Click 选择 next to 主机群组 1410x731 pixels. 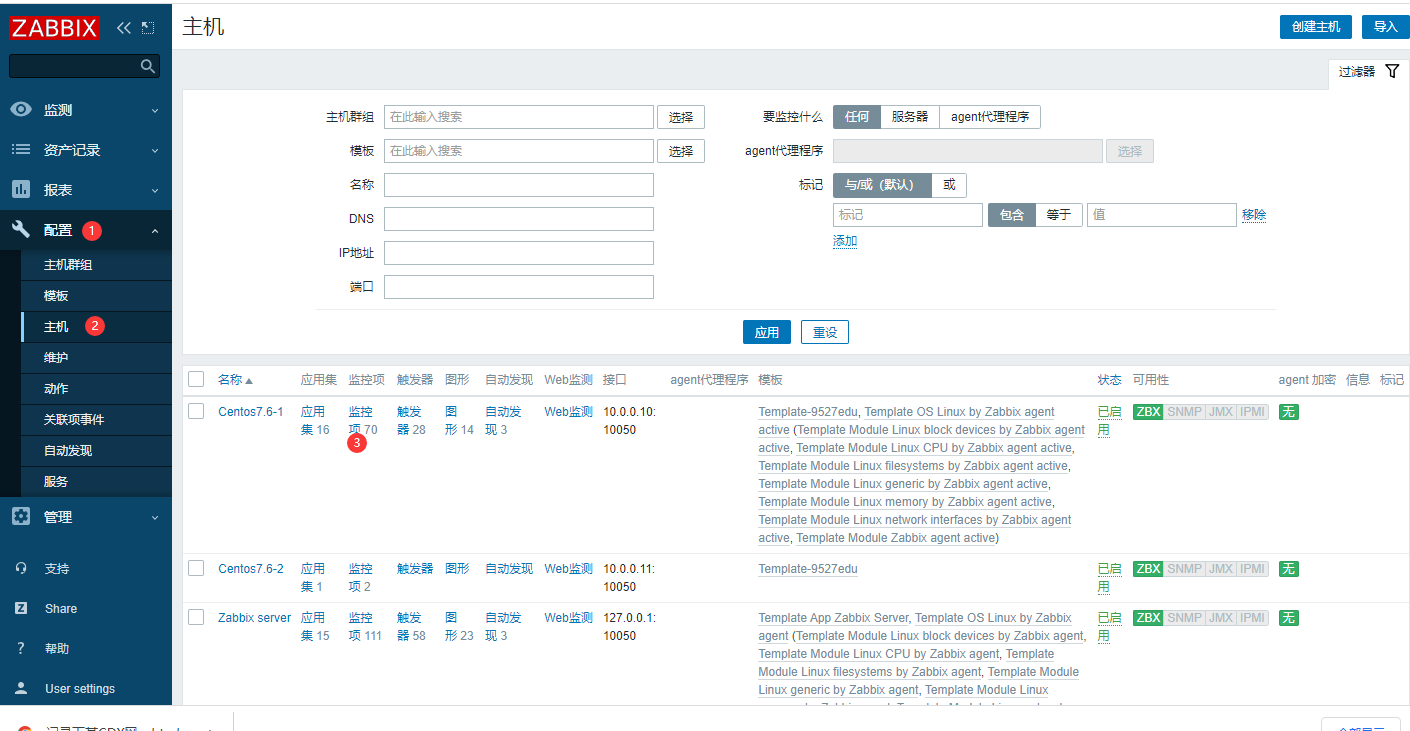(x=681, y=117)
